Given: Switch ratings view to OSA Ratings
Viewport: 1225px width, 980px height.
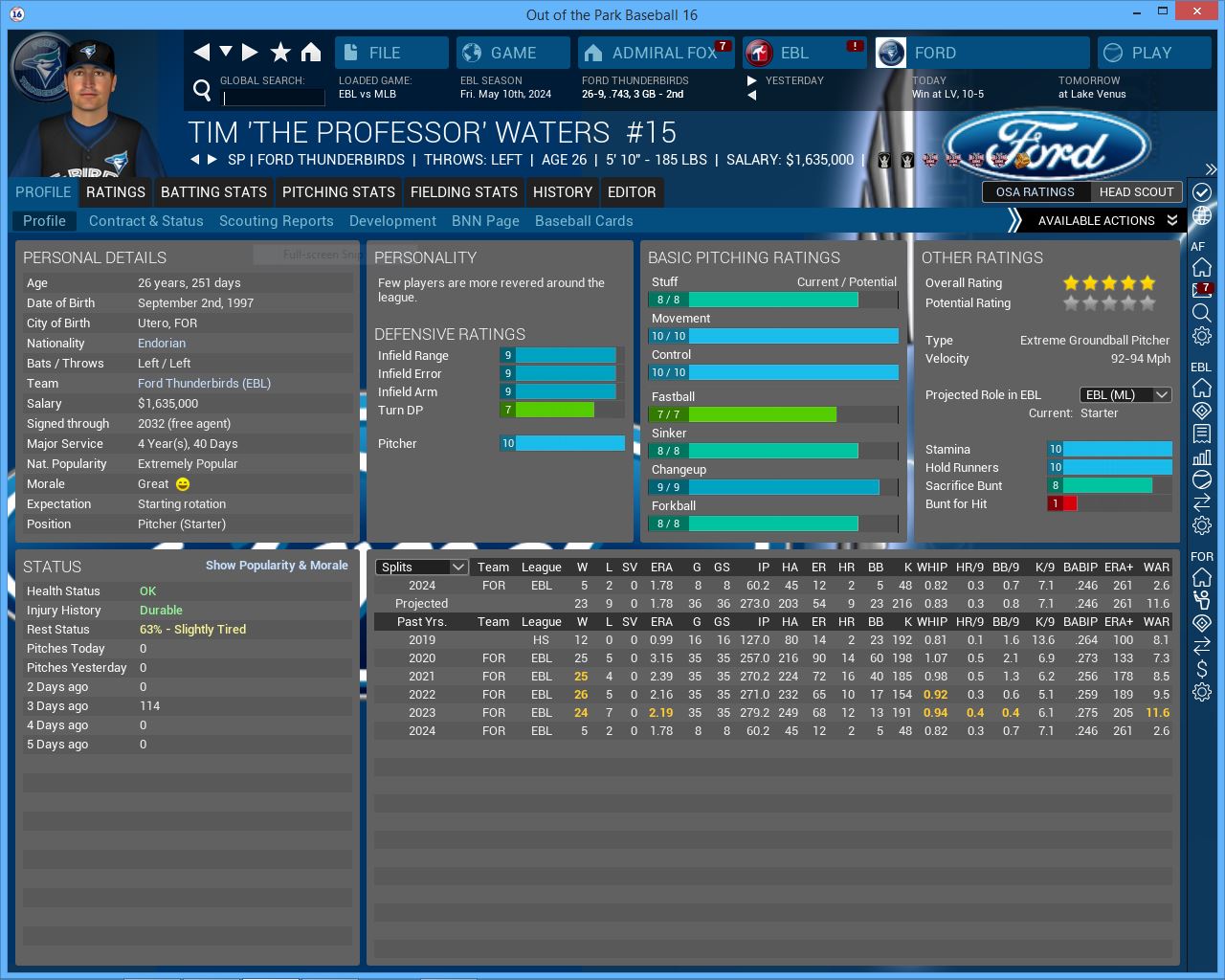Looking at the screenshot, I should tap(1035, 192).
